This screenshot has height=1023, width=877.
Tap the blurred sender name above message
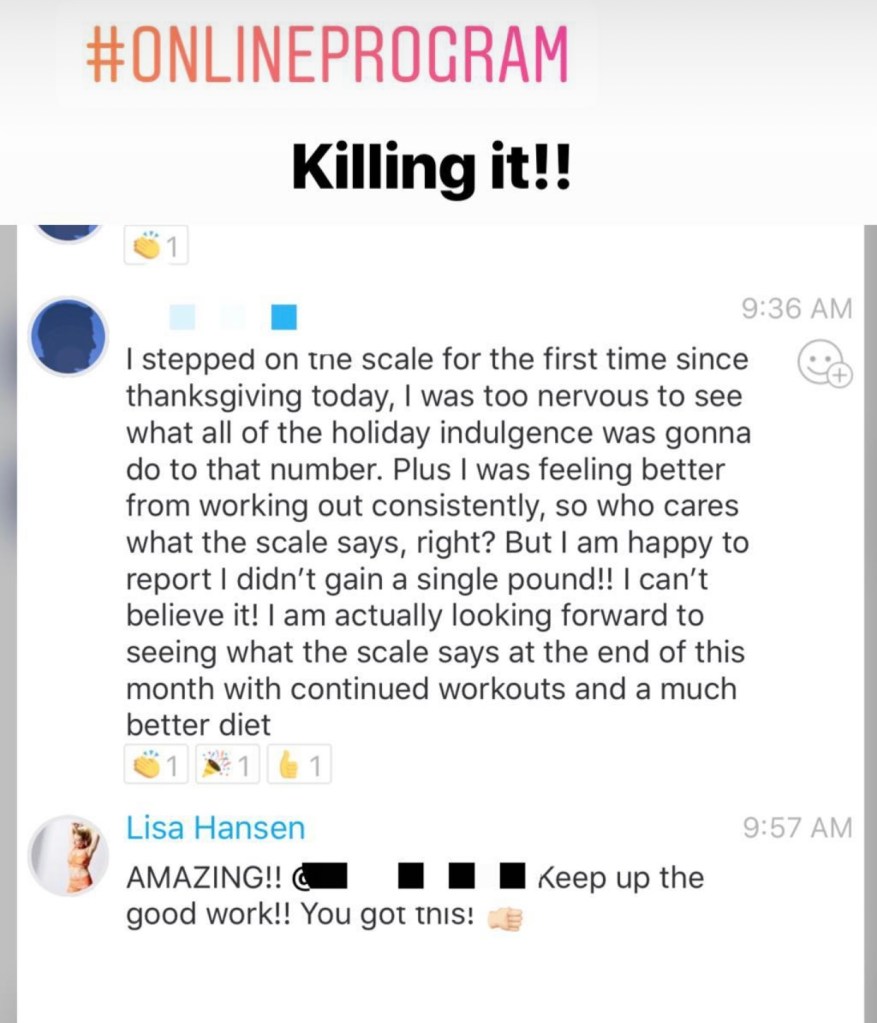[233, 316]
